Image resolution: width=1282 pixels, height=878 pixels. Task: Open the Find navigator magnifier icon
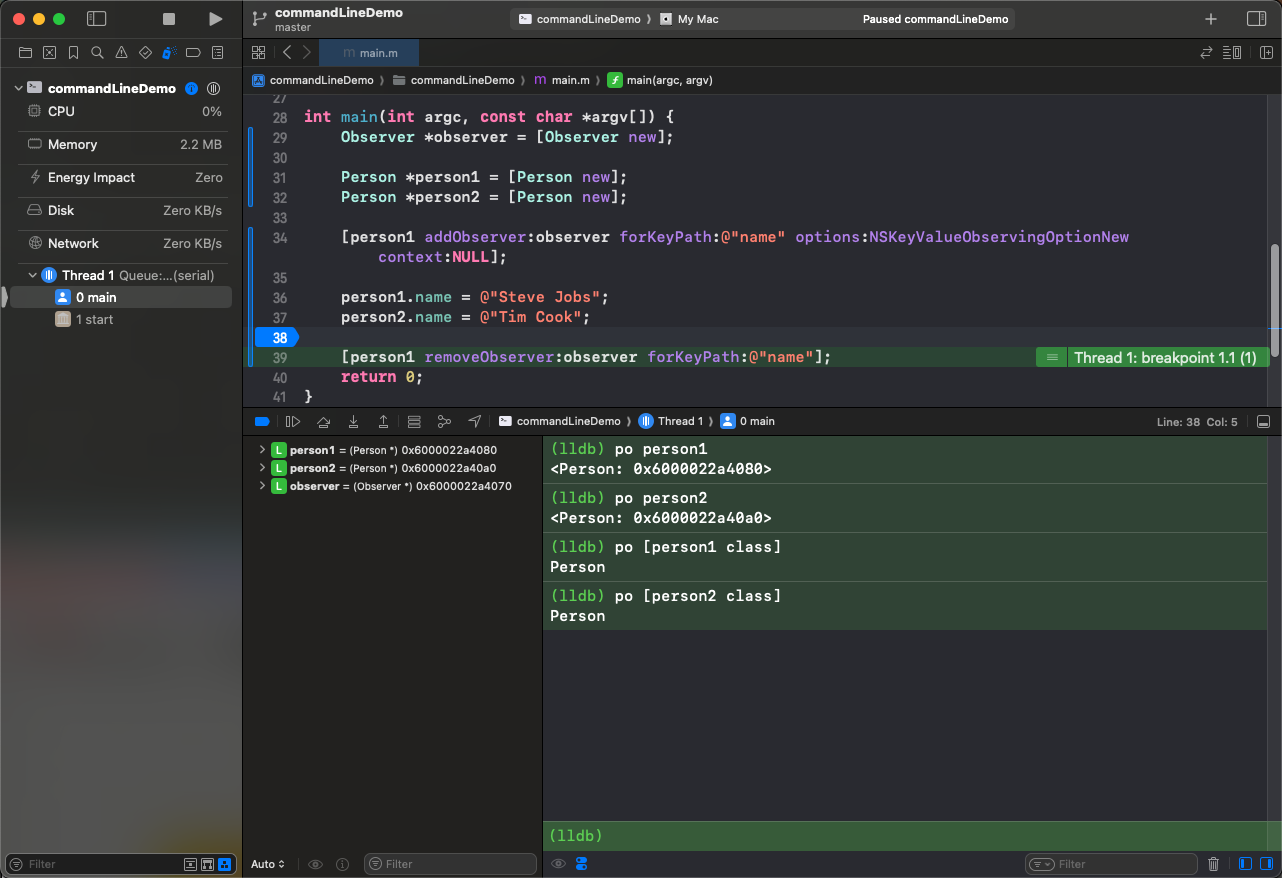point(97,53)
